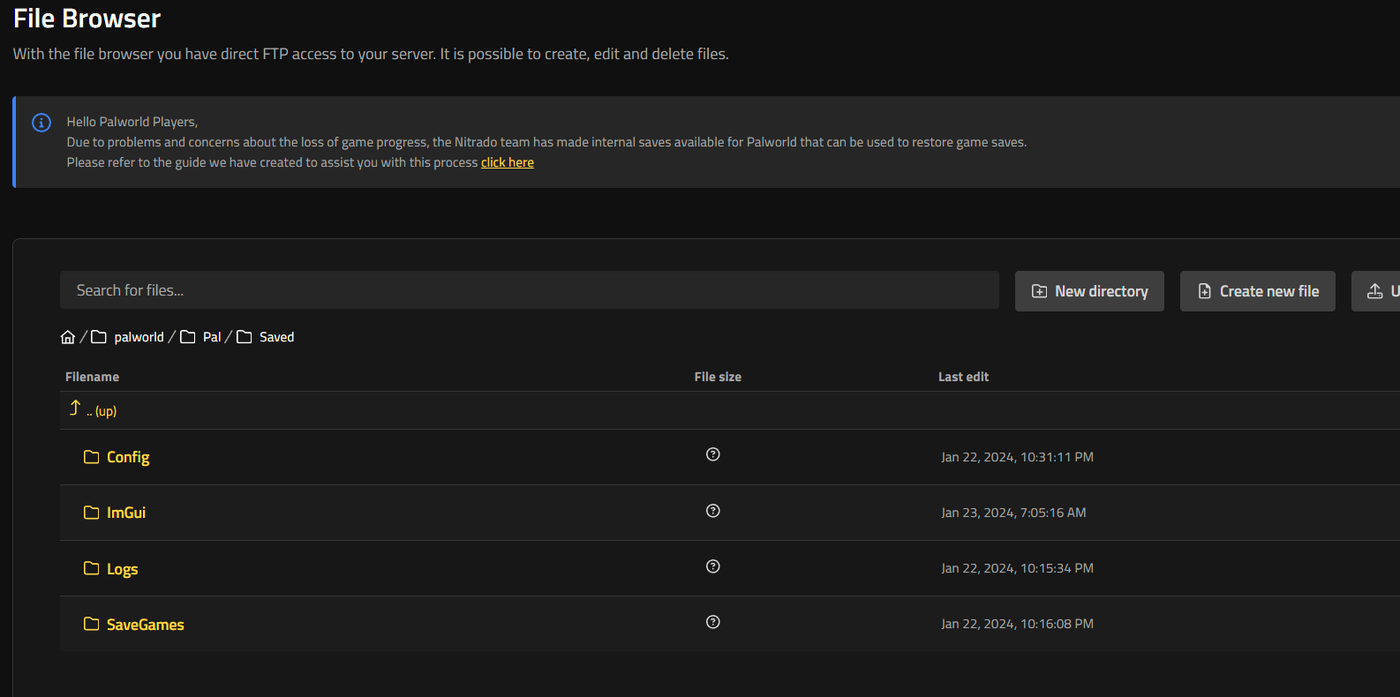This screenshot has width=1400, height=697.
Task: Click the home icon in breadcrumb path
Action: 68,337
